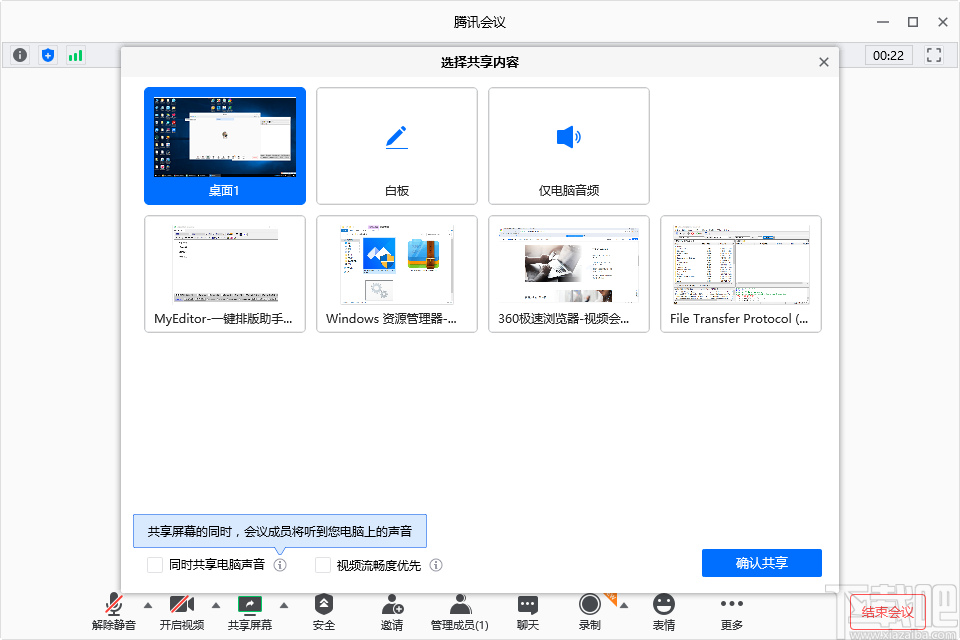Click the 确认共享 button
The width and height of the screenshot is (960, 640).
tap(762, 563)
